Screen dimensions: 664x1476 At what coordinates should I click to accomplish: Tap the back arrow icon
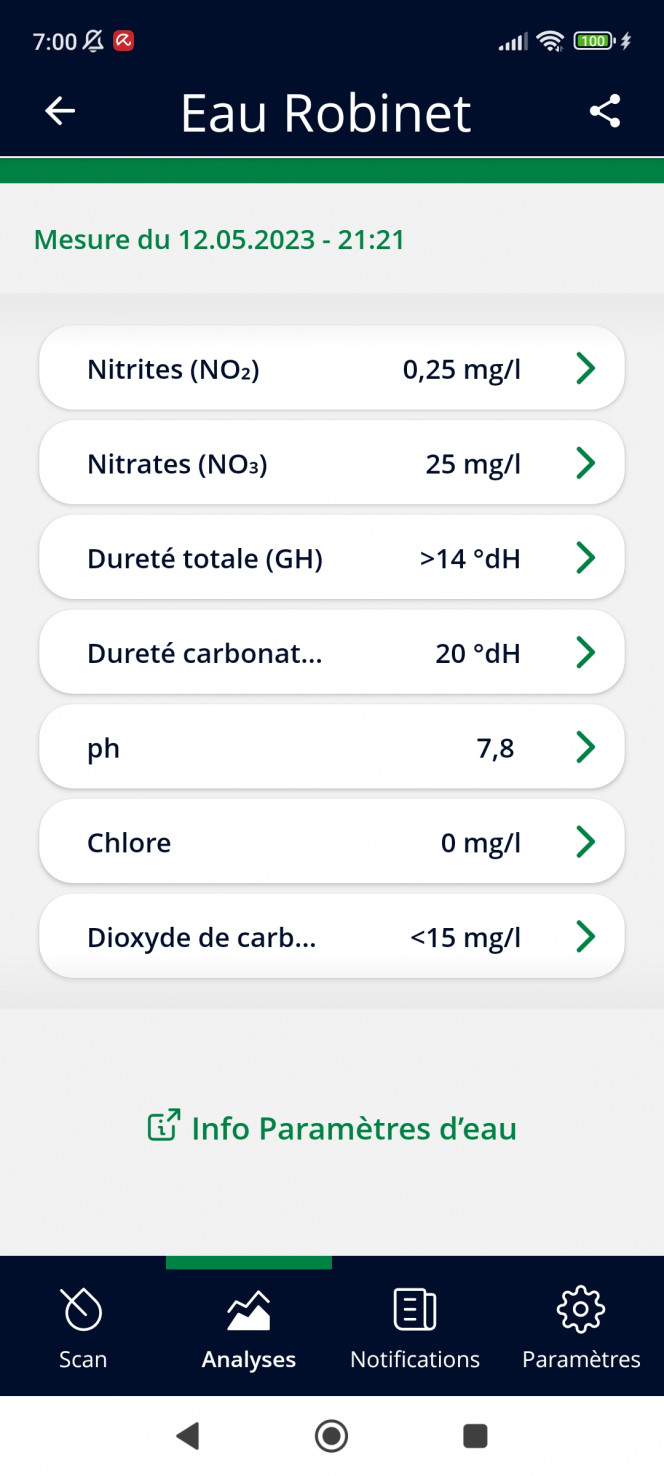tap(60, 111)
